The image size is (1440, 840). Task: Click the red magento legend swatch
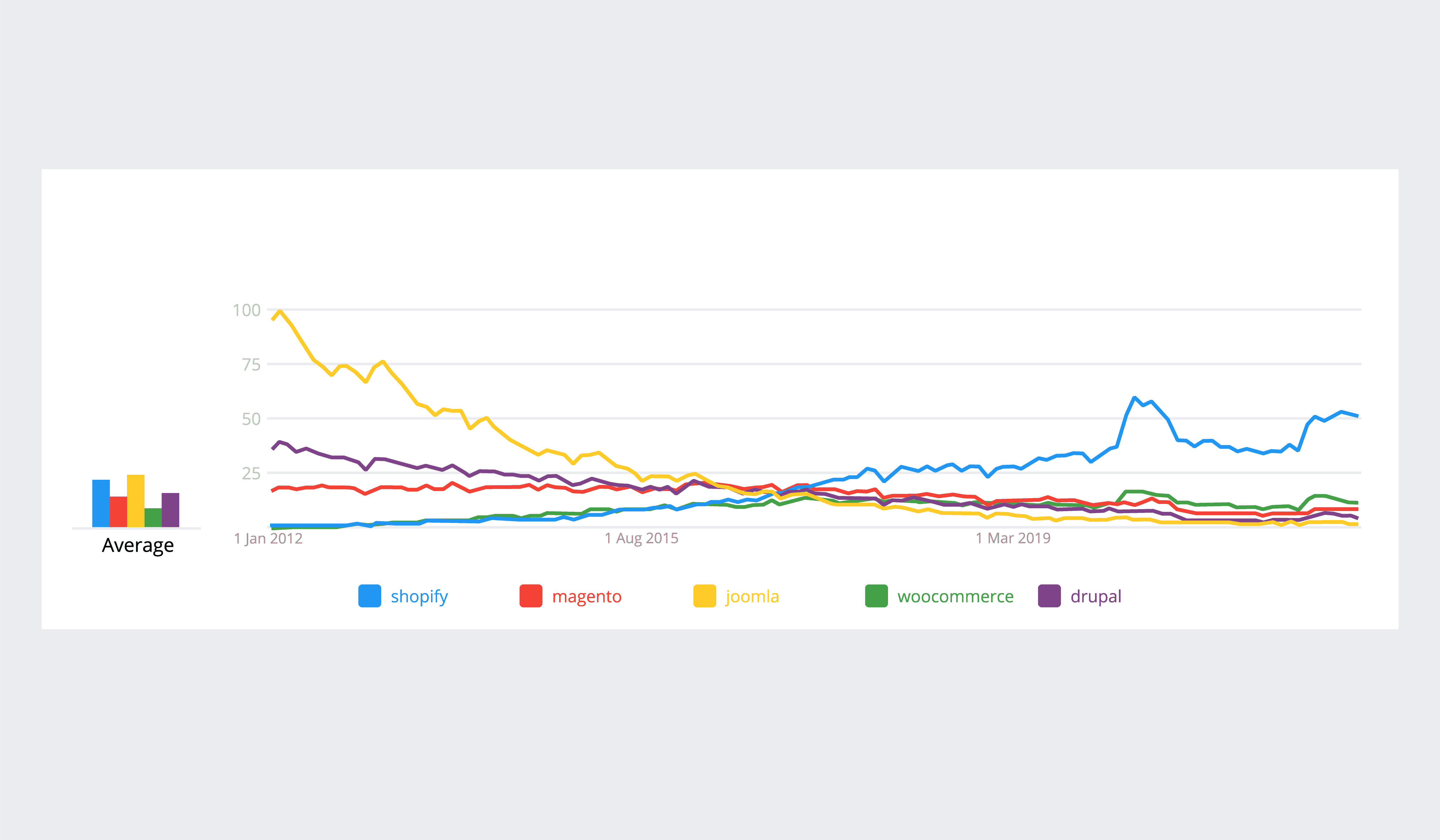[531, 596]
